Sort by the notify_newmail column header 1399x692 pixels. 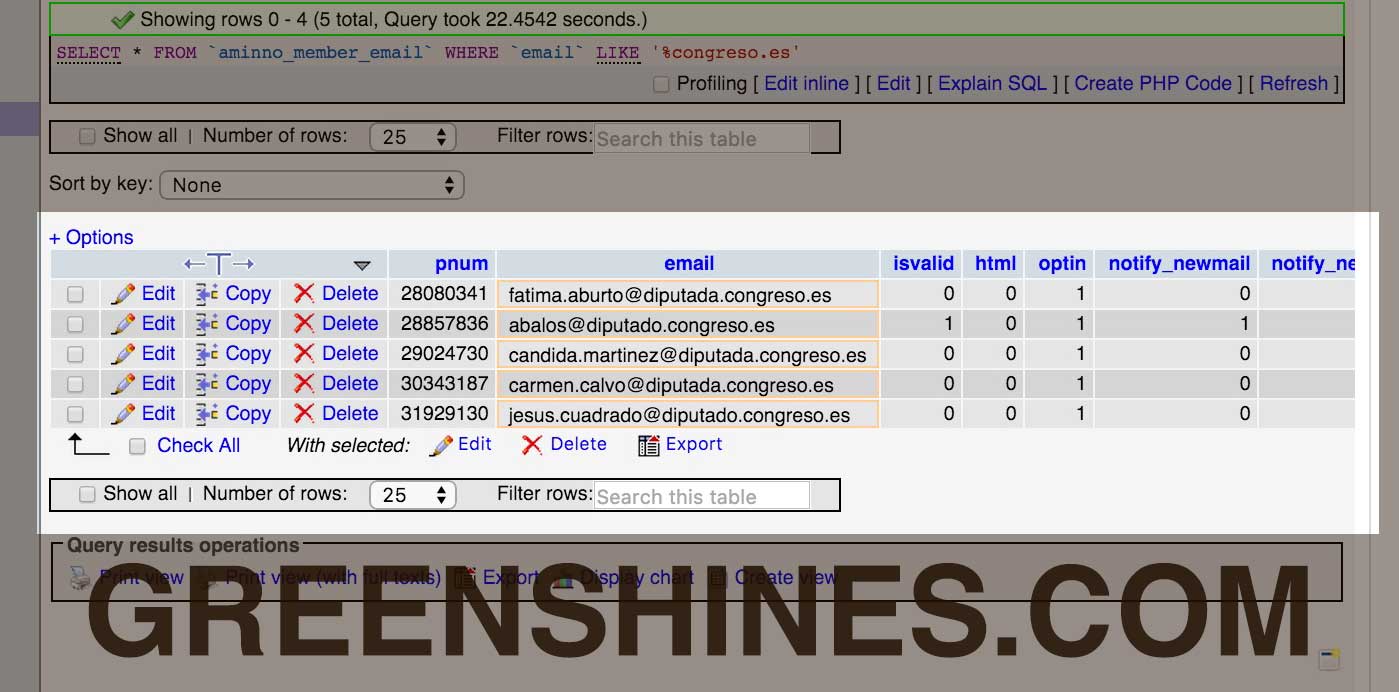click(x=1179, y=264)
